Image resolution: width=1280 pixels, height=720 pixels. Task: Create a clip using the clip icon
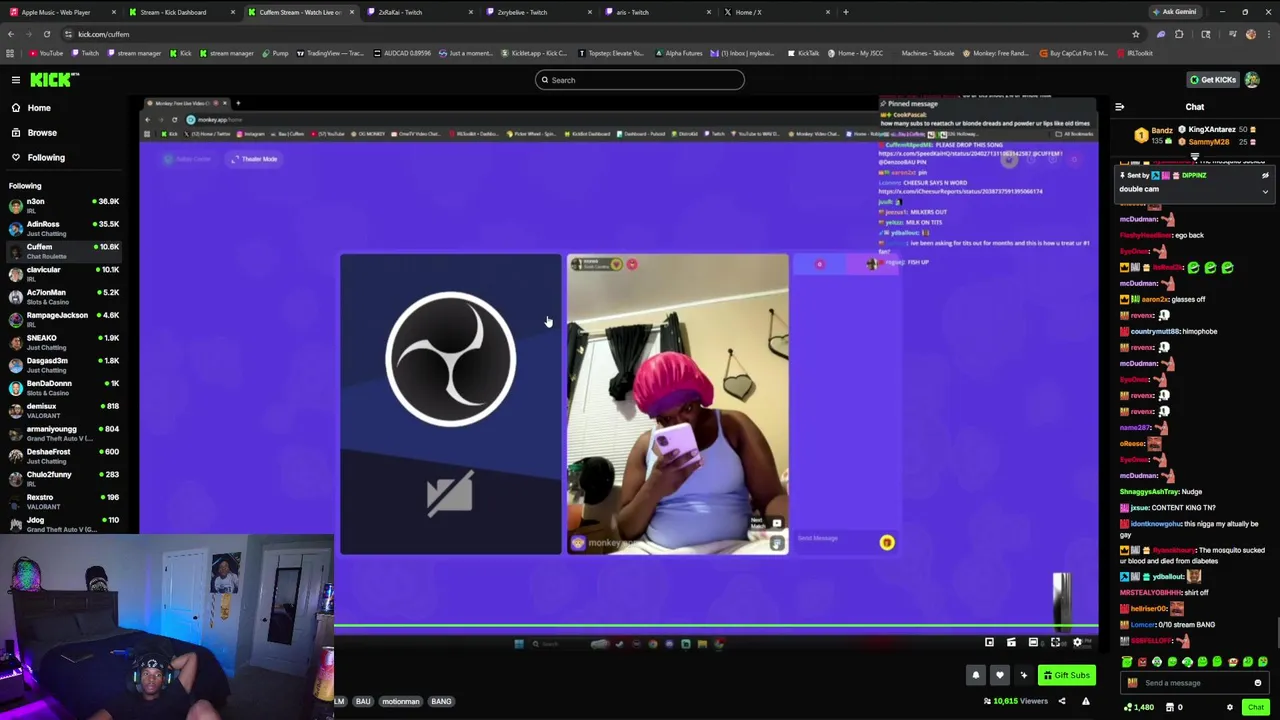coord(1011,643)
